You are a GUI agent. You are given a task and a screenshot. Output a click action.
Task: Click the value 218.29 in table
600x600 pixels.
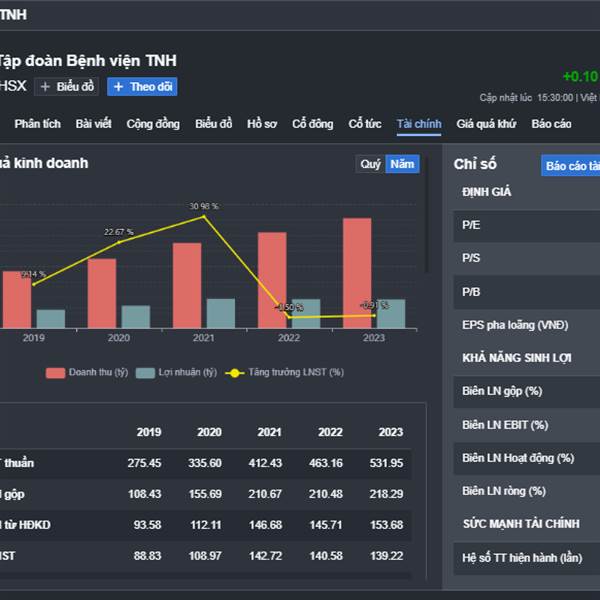click(x=386, y=494)
